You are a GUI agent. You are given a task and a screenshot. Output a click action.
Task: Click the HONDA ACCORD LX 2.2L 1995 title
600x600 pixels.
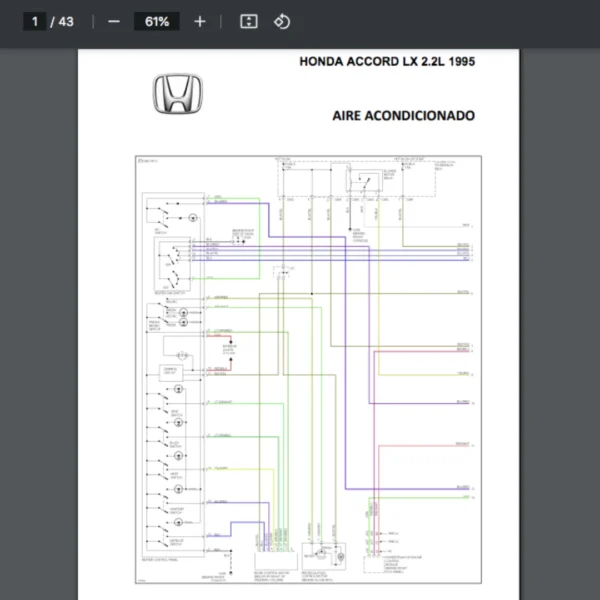[x=387, y=61]
